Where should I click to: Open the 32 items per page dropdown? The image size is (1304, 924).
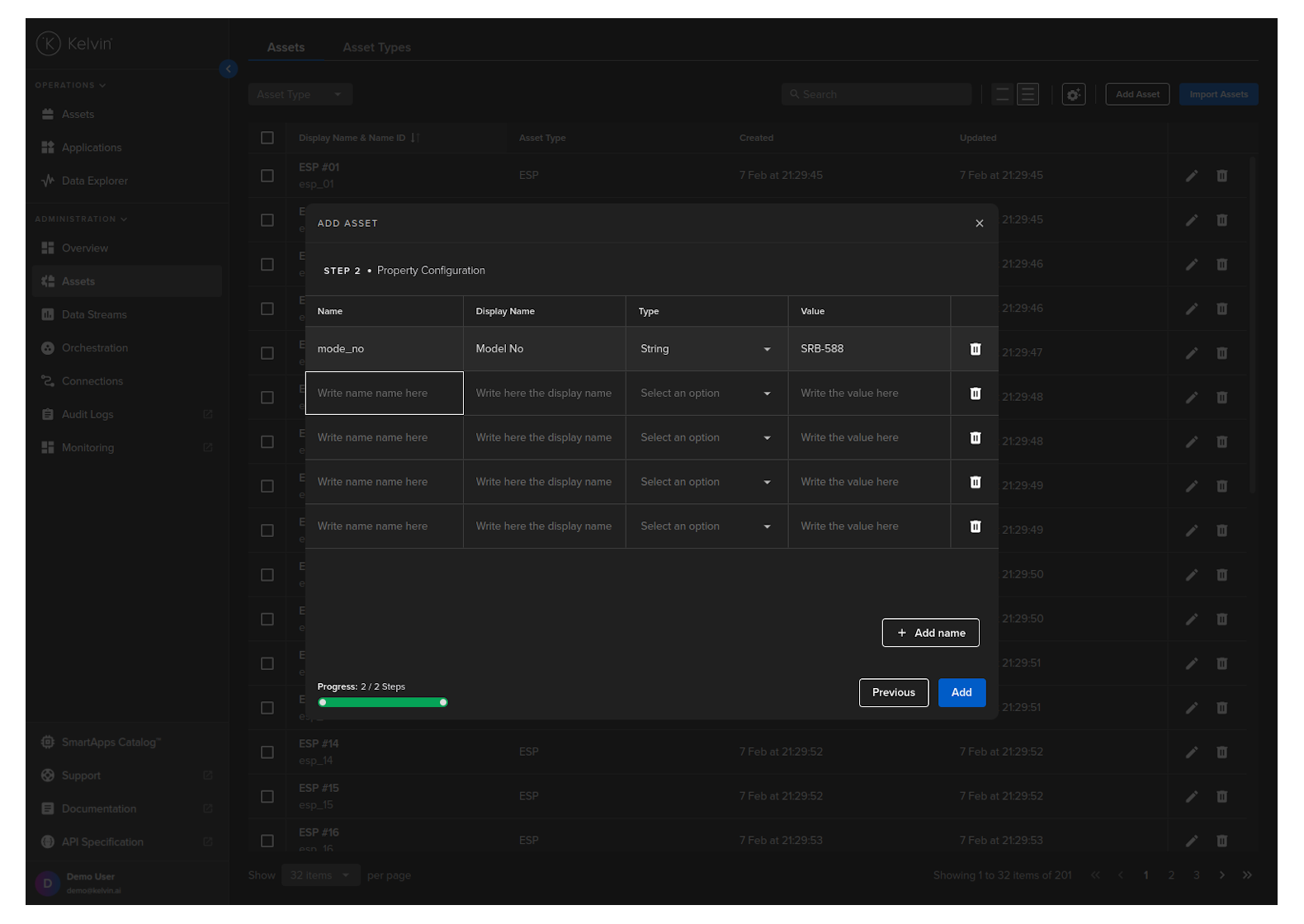point(320,875)
